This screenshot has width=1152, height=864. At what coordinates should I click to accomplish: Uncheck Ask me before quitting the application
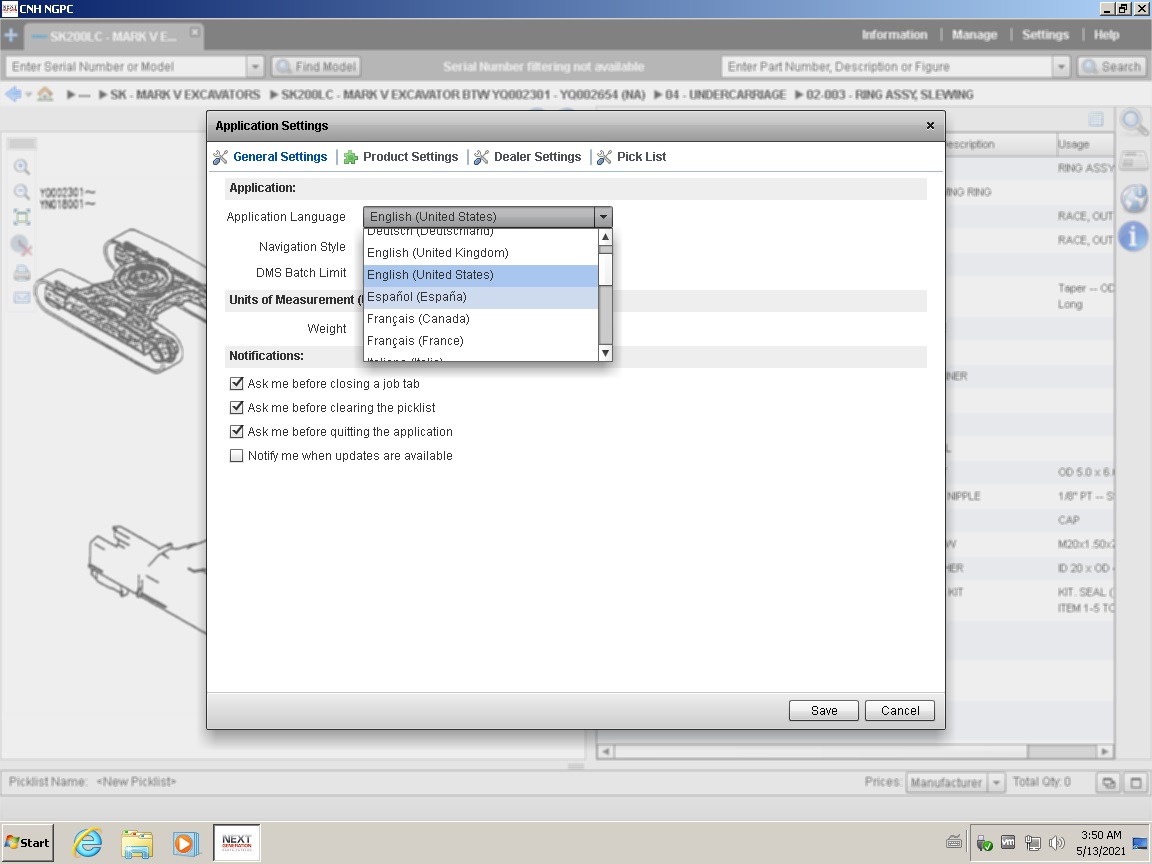click(x=237, y=432)
